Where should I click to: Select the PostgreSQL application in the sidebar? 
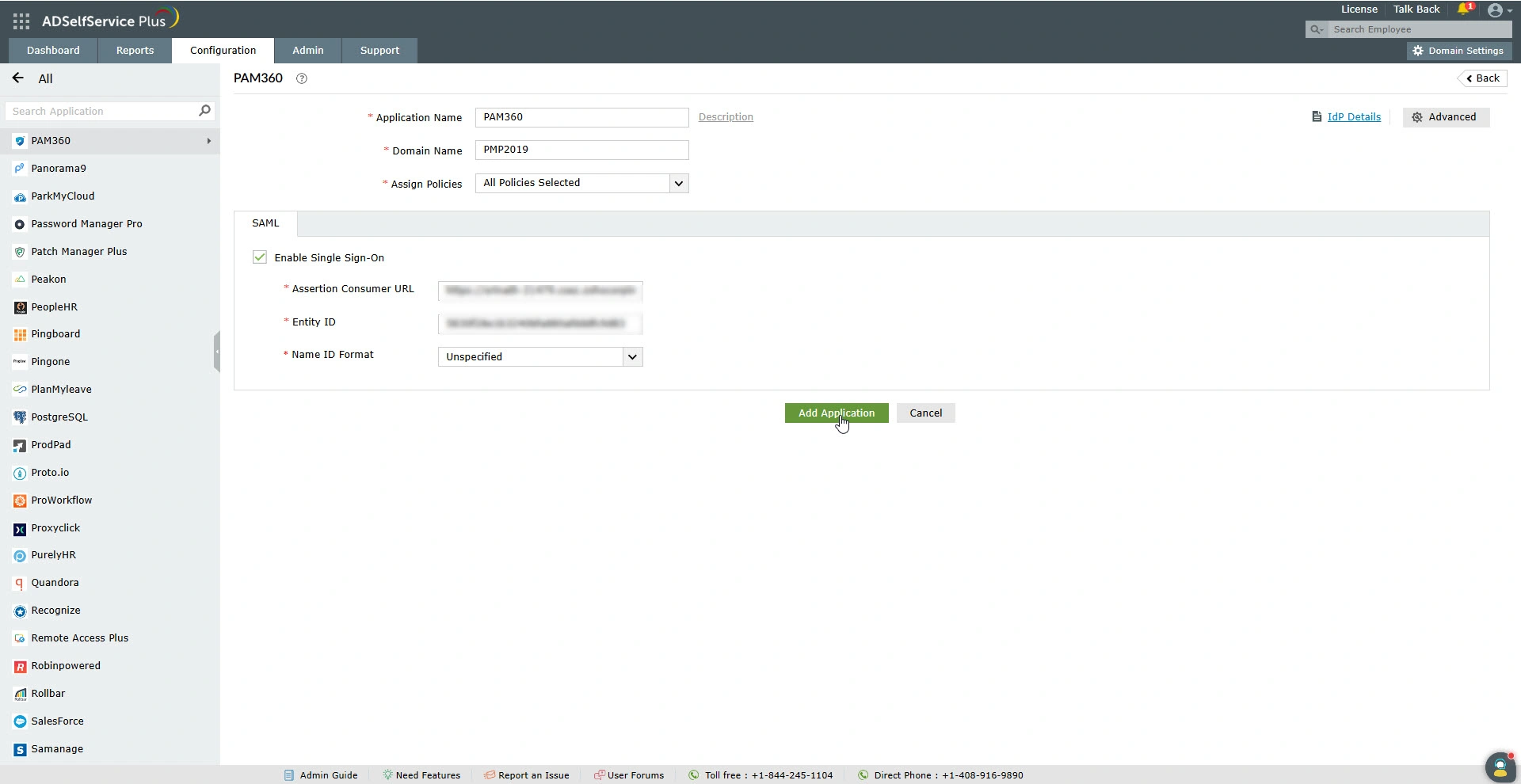pos(59,417)
